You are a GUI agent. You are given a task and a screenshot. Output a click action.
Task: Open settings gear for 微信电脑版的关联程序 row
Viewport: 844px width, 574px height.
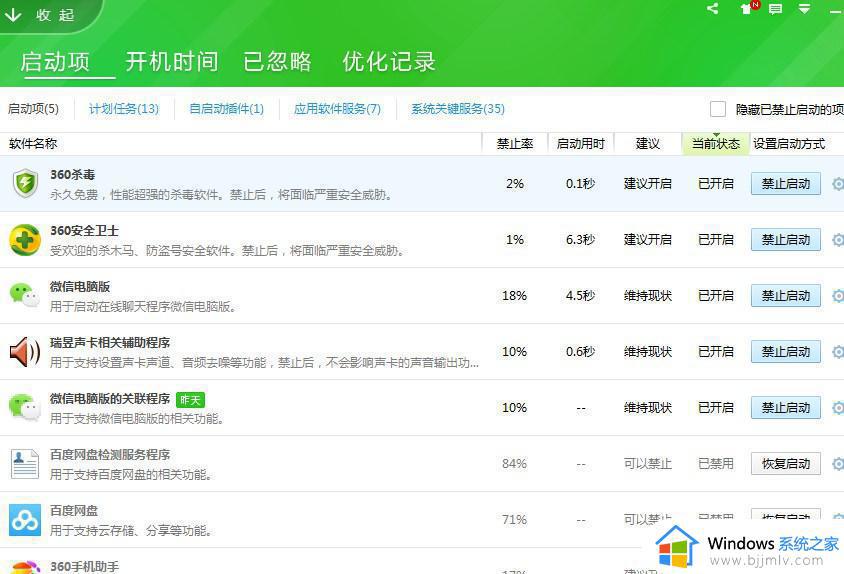point(838,408)
